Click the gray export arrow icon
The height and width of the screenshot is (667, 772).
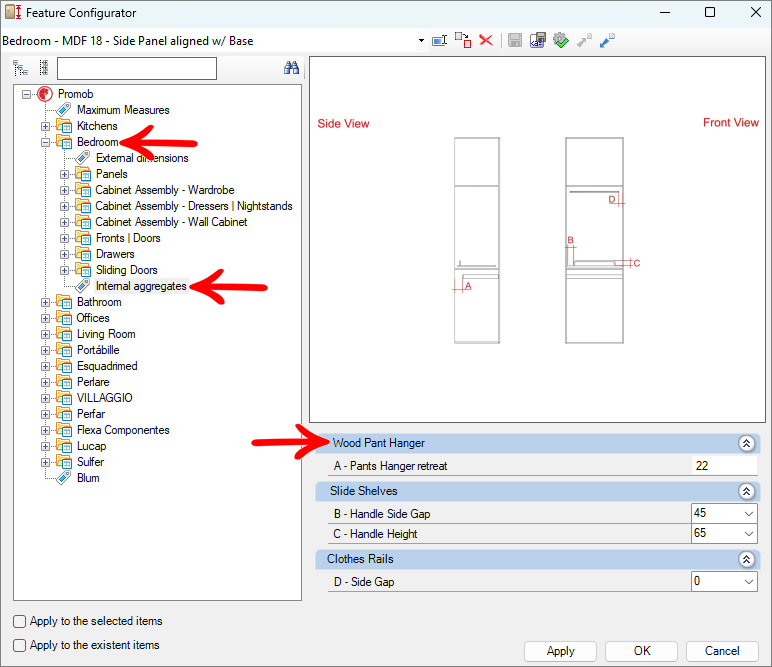point(584,40)
